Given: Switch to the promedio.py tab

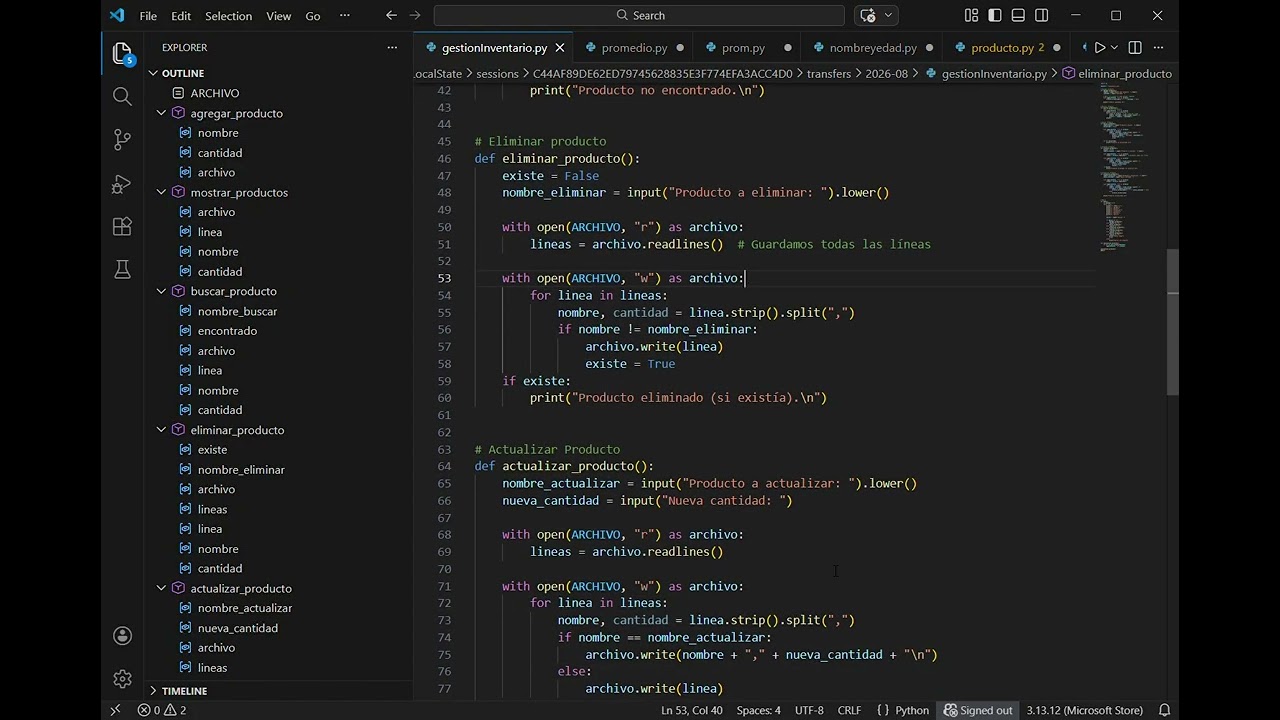Looking at the screenshot, I should (x=634, y=47).
